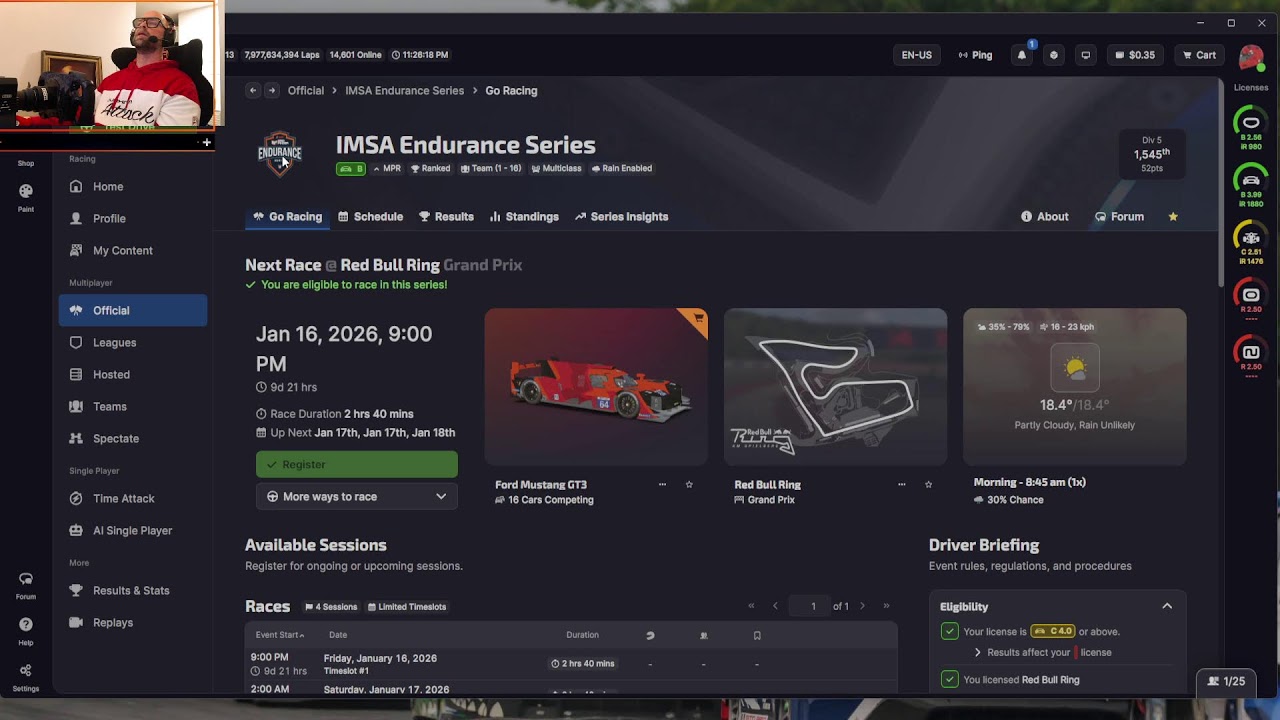Open Red Bull Ring more options
Image resolution: width=1280 pixels, height=720 pixels.
coord(901,484)
